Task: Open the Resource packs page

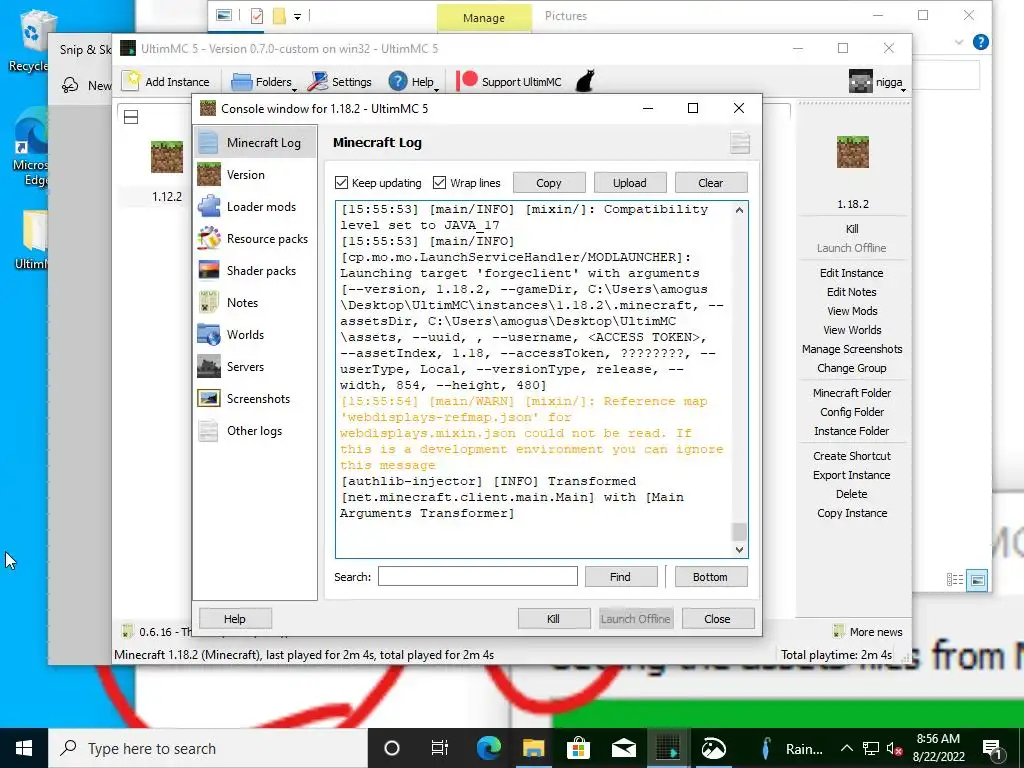Action: tap(255, 238)
